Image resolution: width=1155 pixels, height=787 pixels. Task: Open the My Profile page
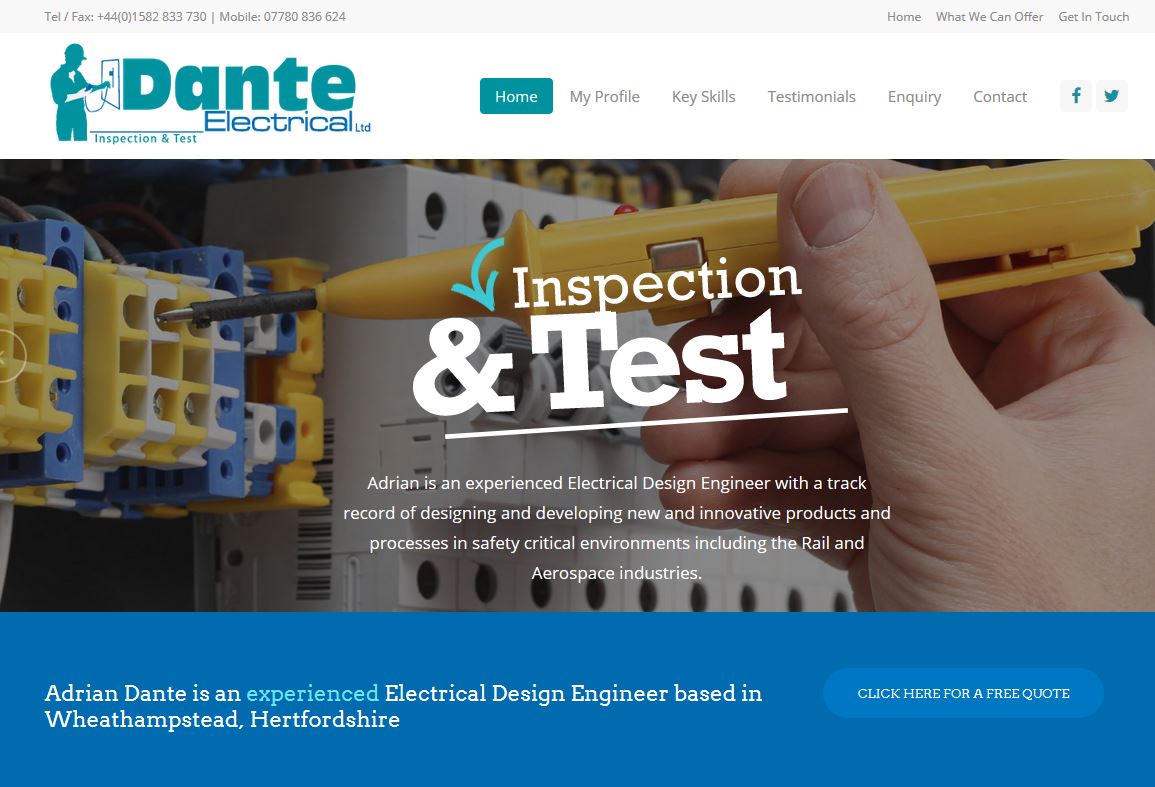[x=604, y=97]
